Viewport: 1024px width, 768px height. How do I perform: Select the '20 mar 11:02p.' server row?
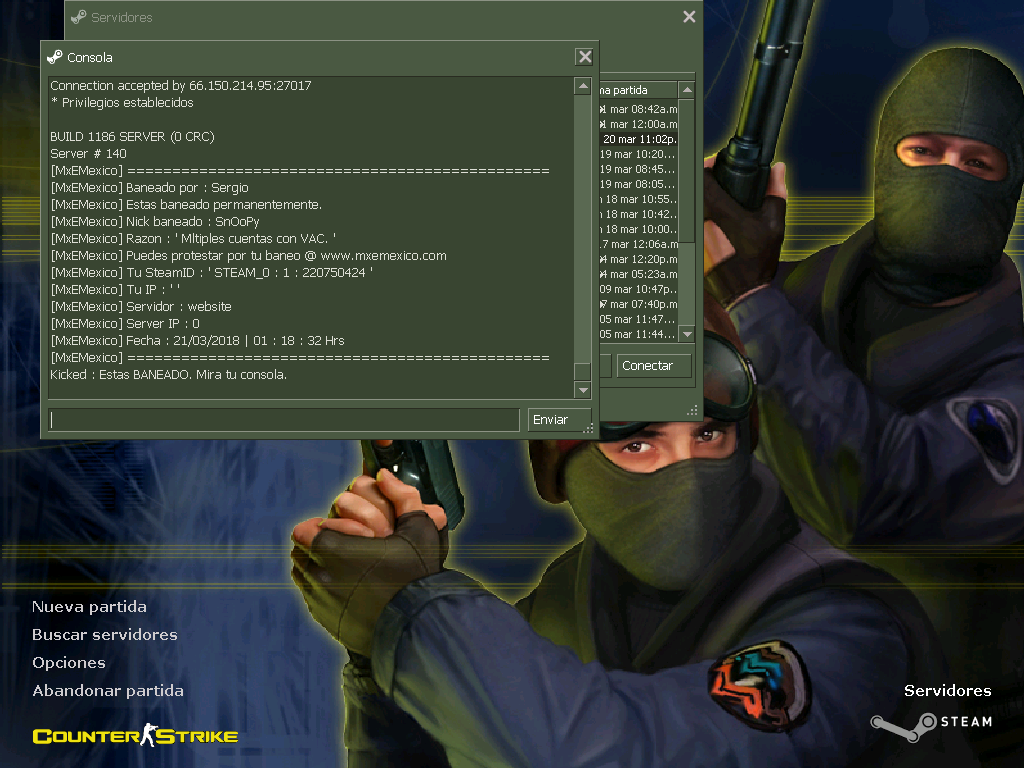coord(638,139)
